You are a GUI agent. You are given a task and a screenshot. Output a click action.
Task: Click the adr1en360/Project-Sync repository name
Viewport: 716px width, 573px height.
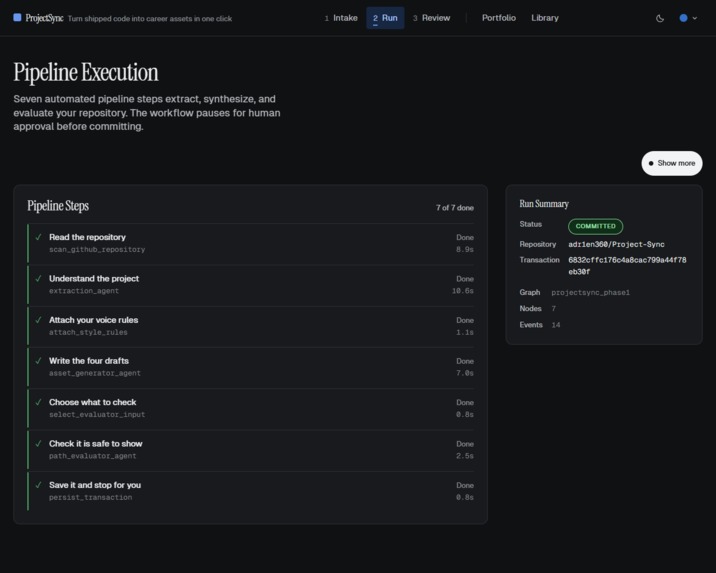[616, 244]
